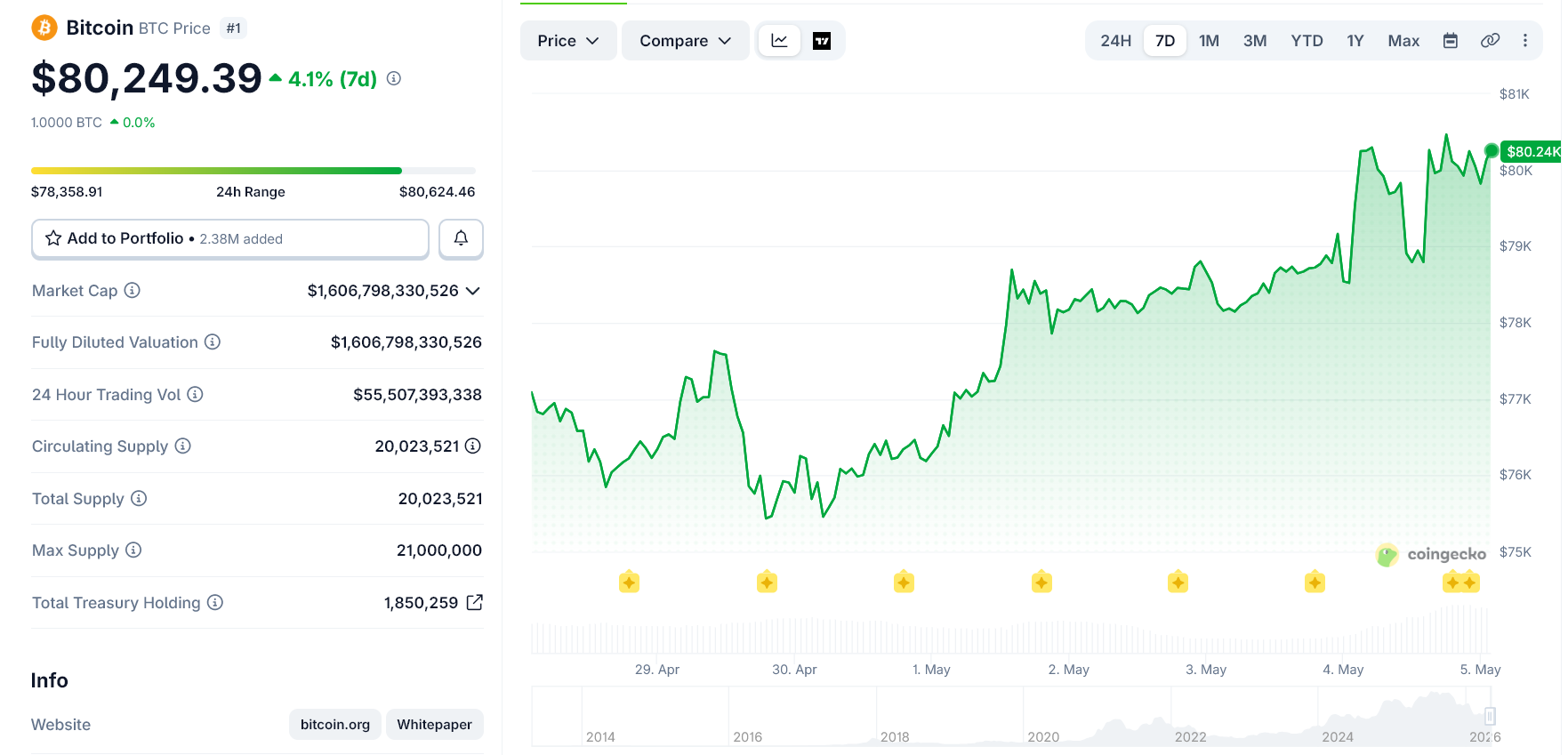Switch to line chart view icon
Viewport: 1568px width, 755px height.
tap(779, 41)
